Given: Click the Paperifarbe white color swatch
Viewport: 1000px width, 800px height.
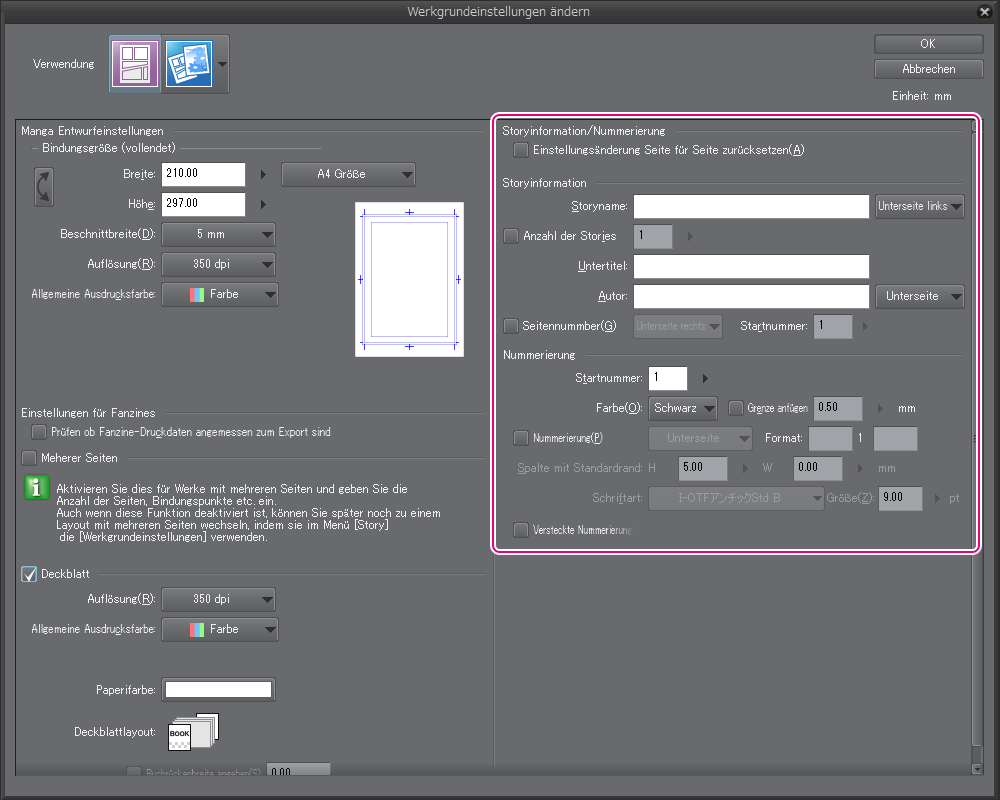Looking at the screenshot, I should [x=219, y=690].
